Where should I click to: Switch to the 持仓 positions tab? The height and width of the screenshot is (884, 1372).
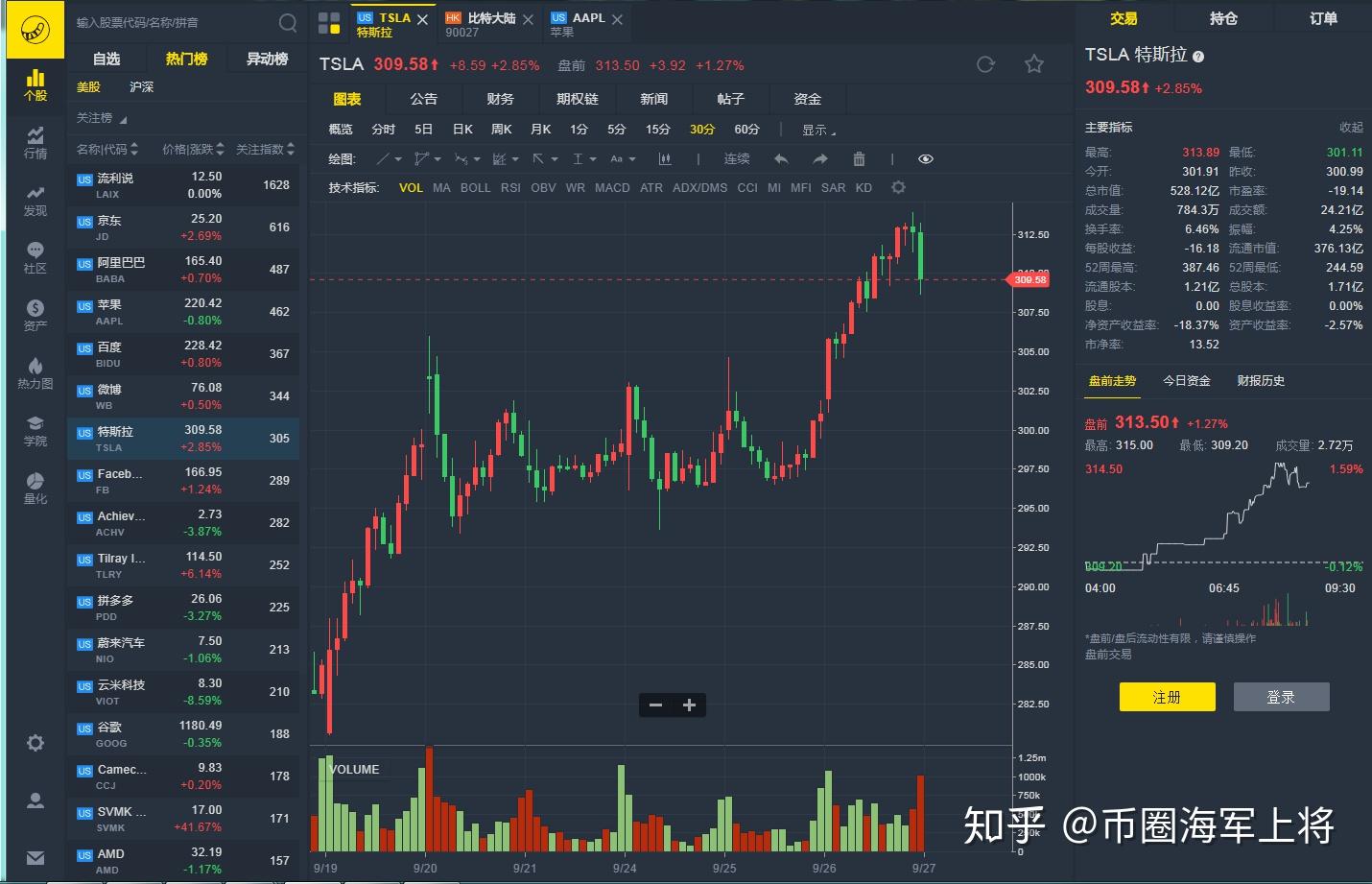(1223, 18)
